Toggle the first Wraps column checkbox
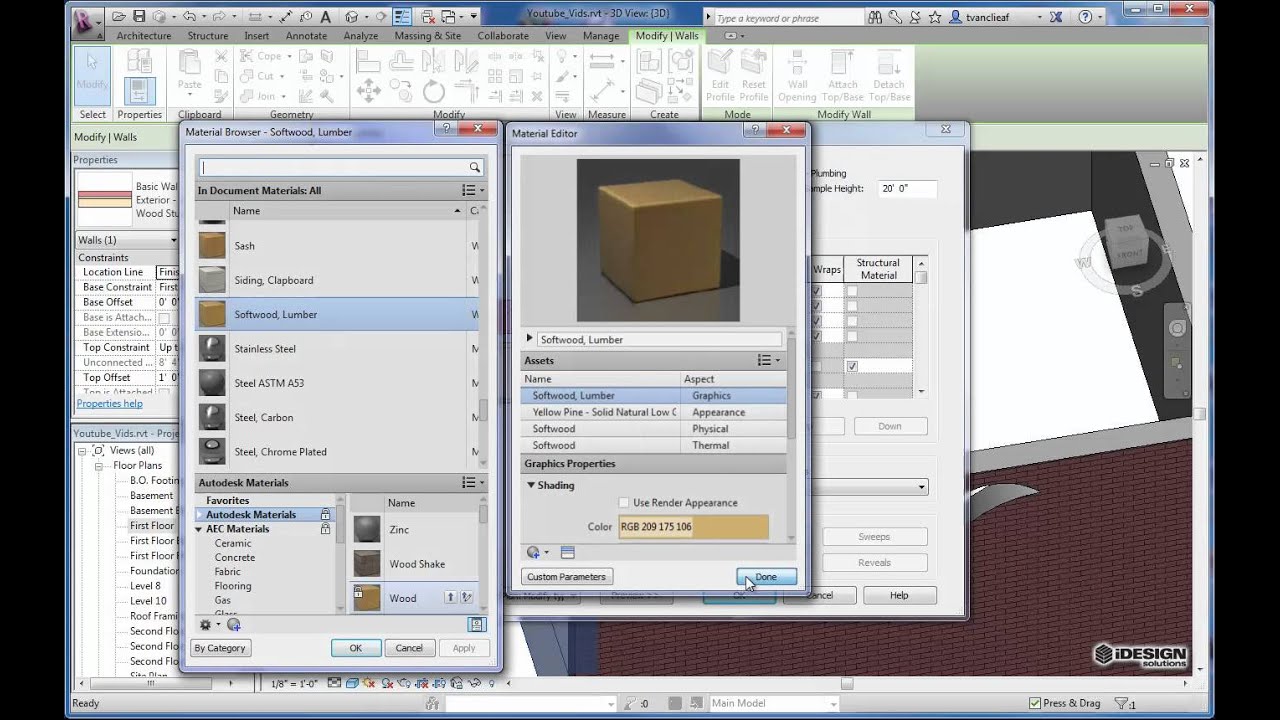Image resolution: width=1280 pixels, height=720 pixels. coord(816,291)
